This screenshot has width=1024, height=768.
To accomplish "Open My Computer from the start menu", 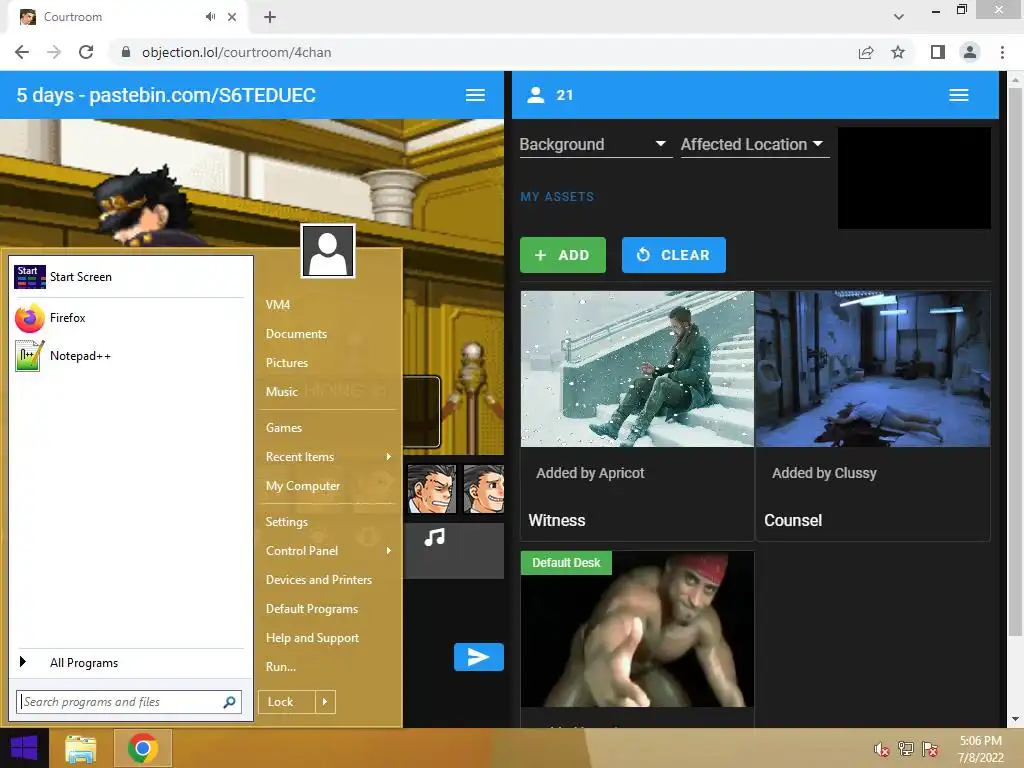I will tap(303, 486).
